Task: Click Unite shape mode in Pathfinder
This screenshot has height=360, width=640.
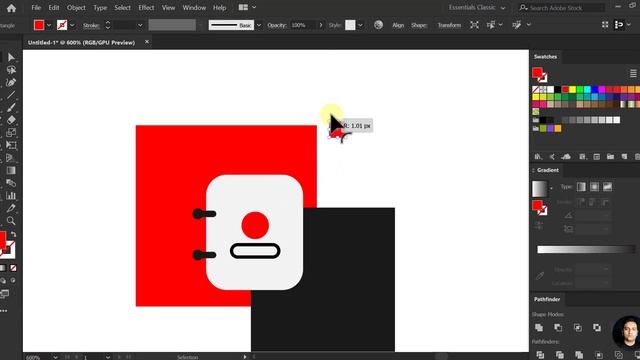Action: [x=539, y=328]
